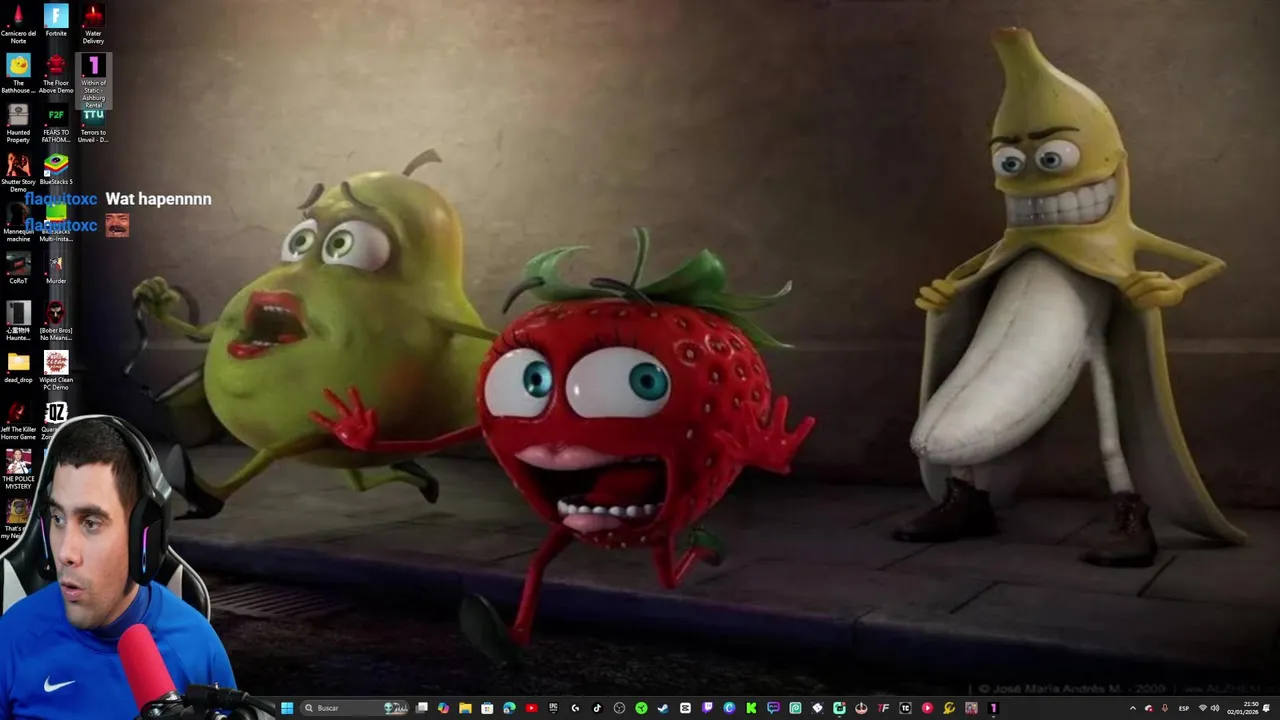The height and width of the screenshot is (720, 1280).
Task: Click the microphone tray icon
Action: click(x=1164, y=708)
